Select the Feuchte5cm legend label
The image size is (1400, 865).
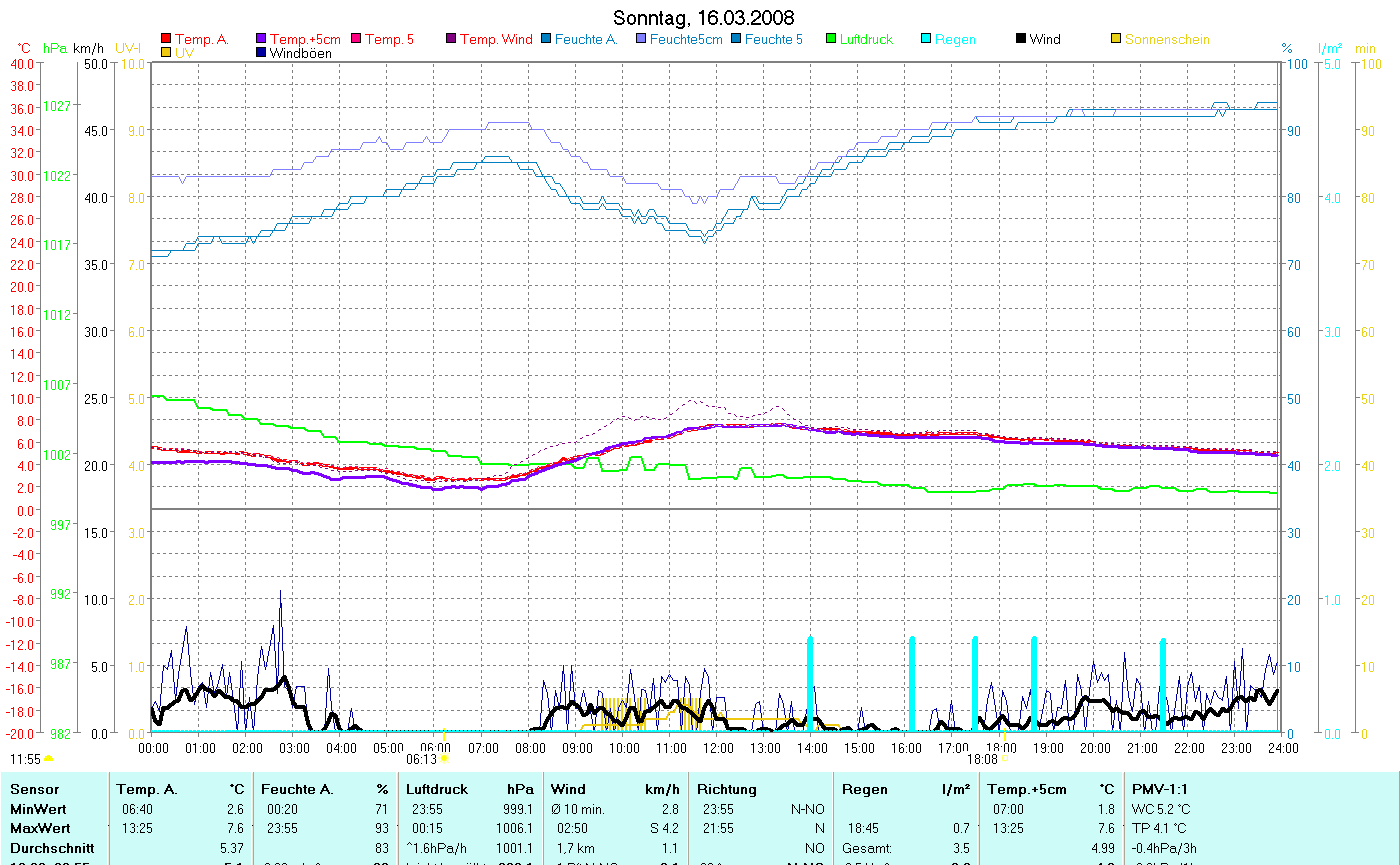tap(685, 40)
